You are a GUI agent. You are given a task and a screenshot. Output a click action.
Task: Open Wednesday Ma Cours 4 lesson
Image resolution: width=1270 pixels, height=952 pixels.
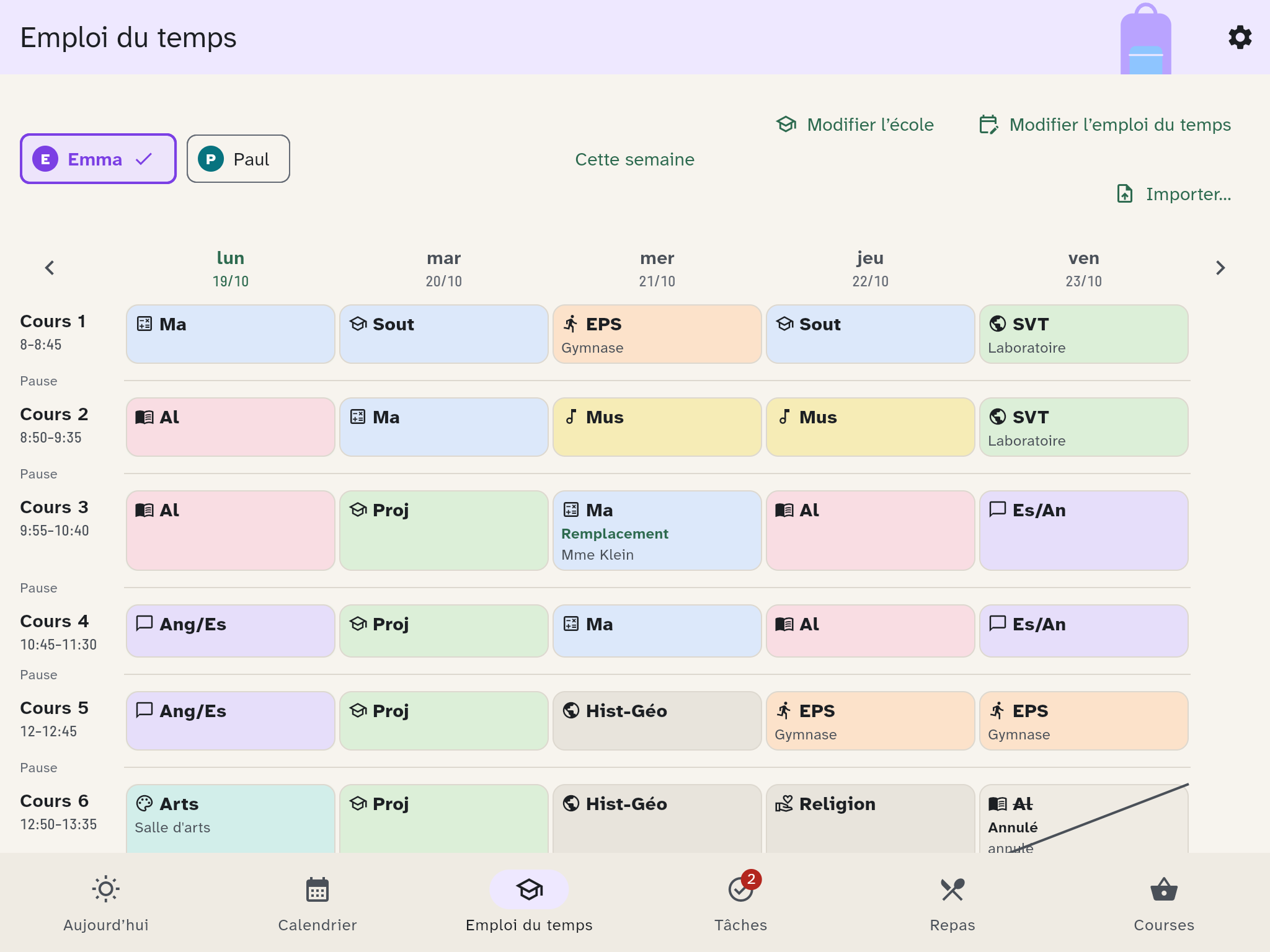[x=657, y=631]
